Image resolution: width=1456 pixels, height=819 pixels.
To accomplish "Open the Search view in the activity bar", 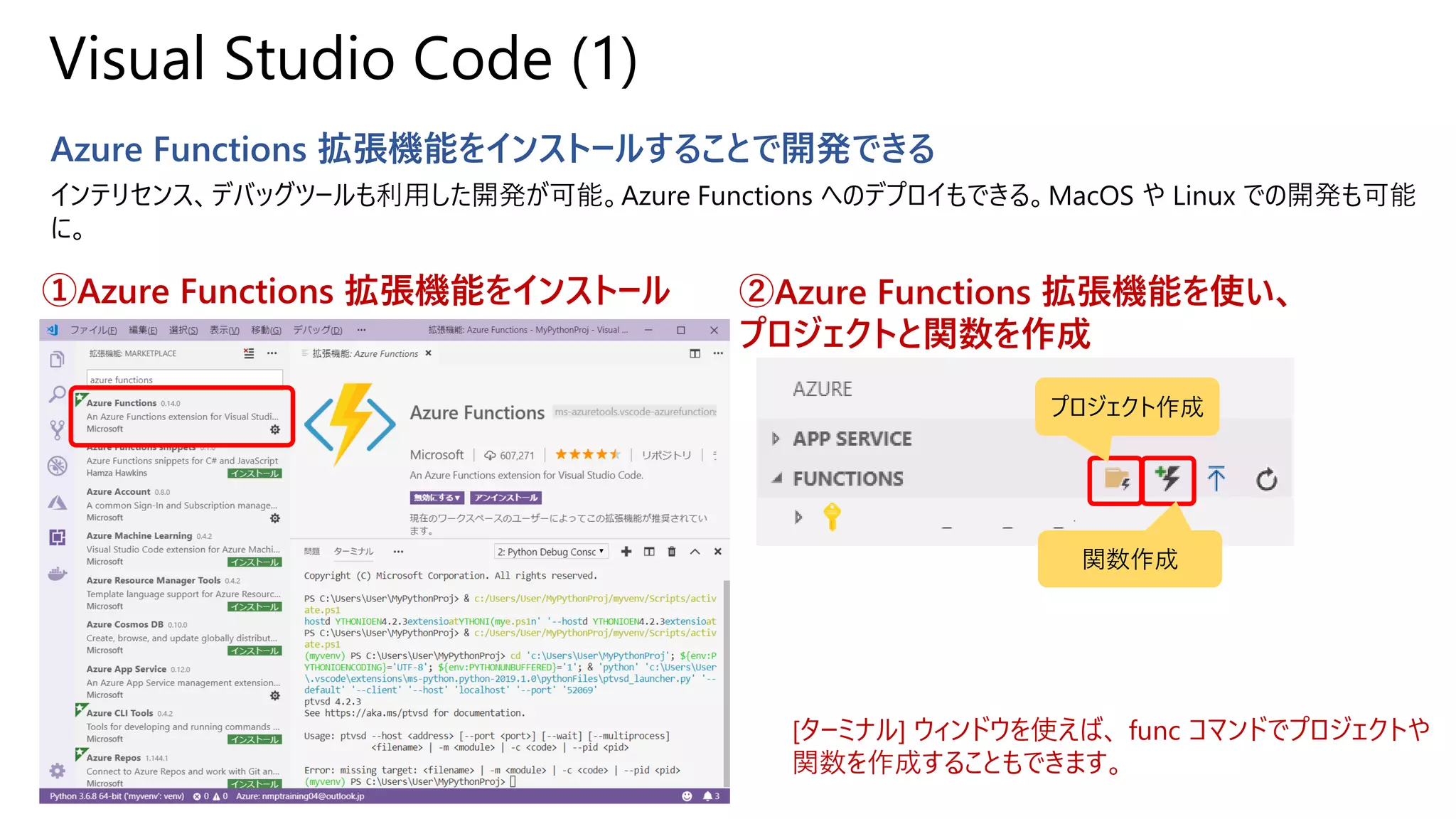I will click(x=57, y=395).
